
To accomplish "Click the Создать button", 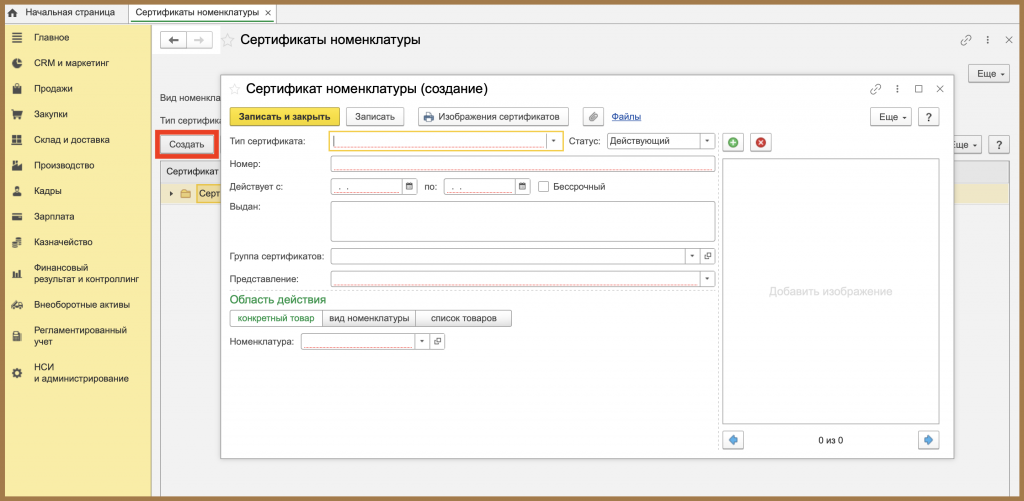I will [x=187, y=144].
